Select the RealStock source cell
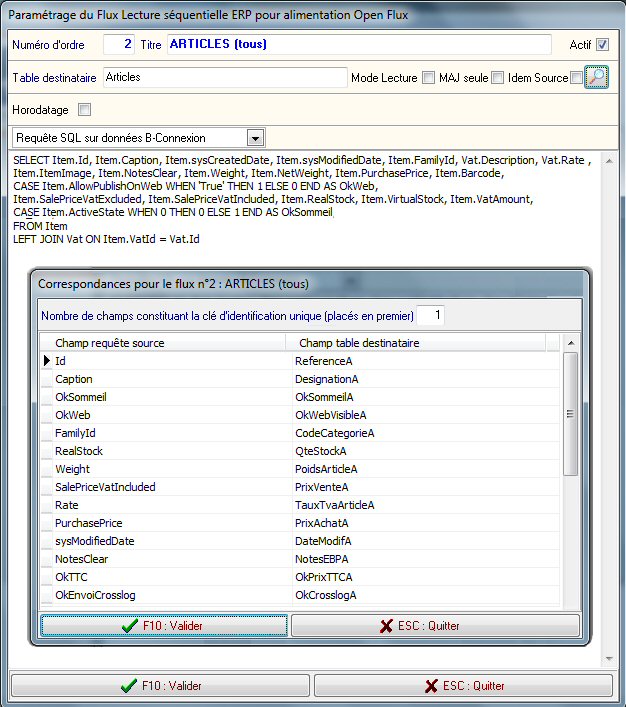Image resolution: width=626 pixels, height=707 pixels. click(172, 451)
